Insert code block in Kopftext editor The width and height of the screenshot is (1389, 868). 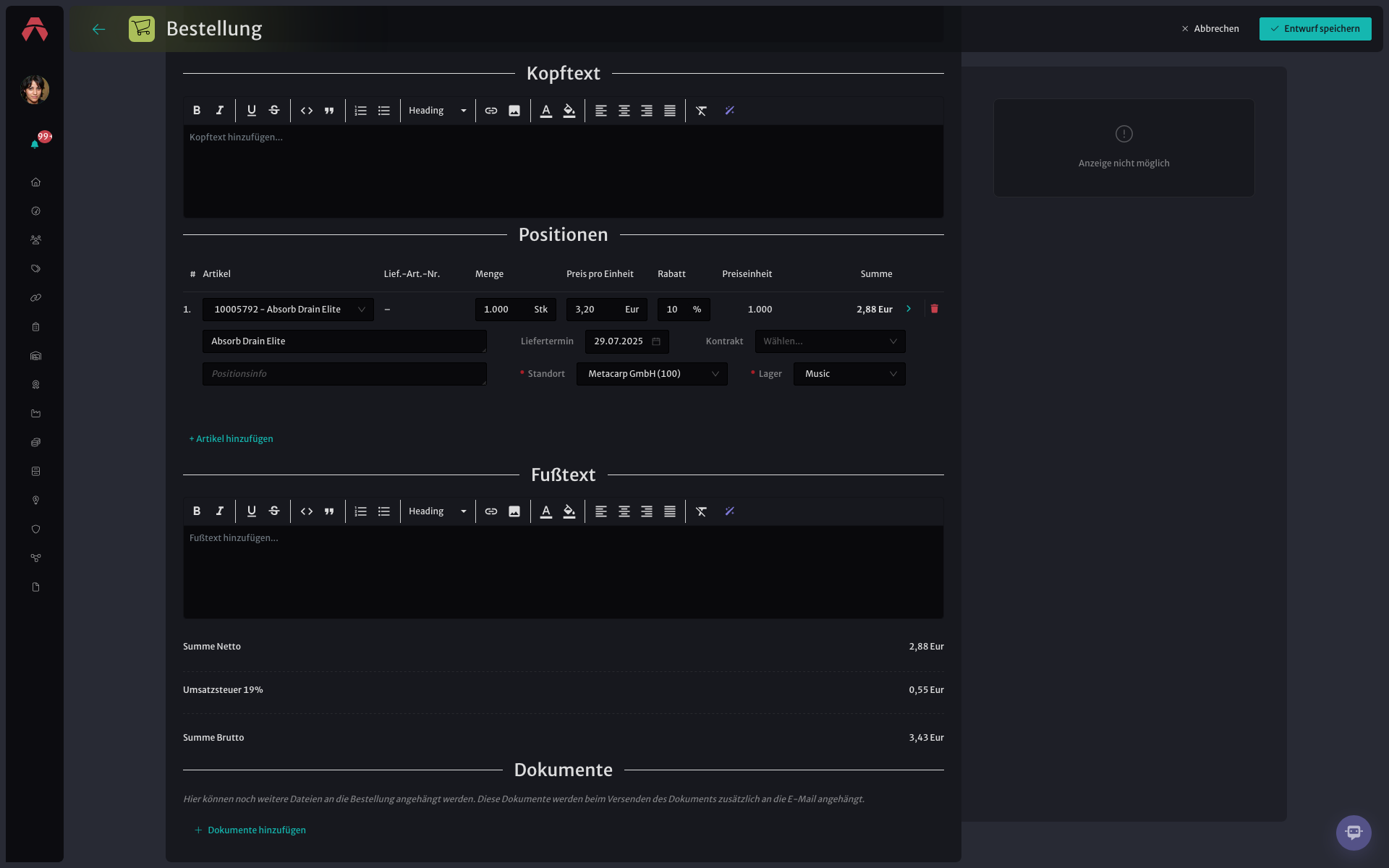(x=307, y=111)
